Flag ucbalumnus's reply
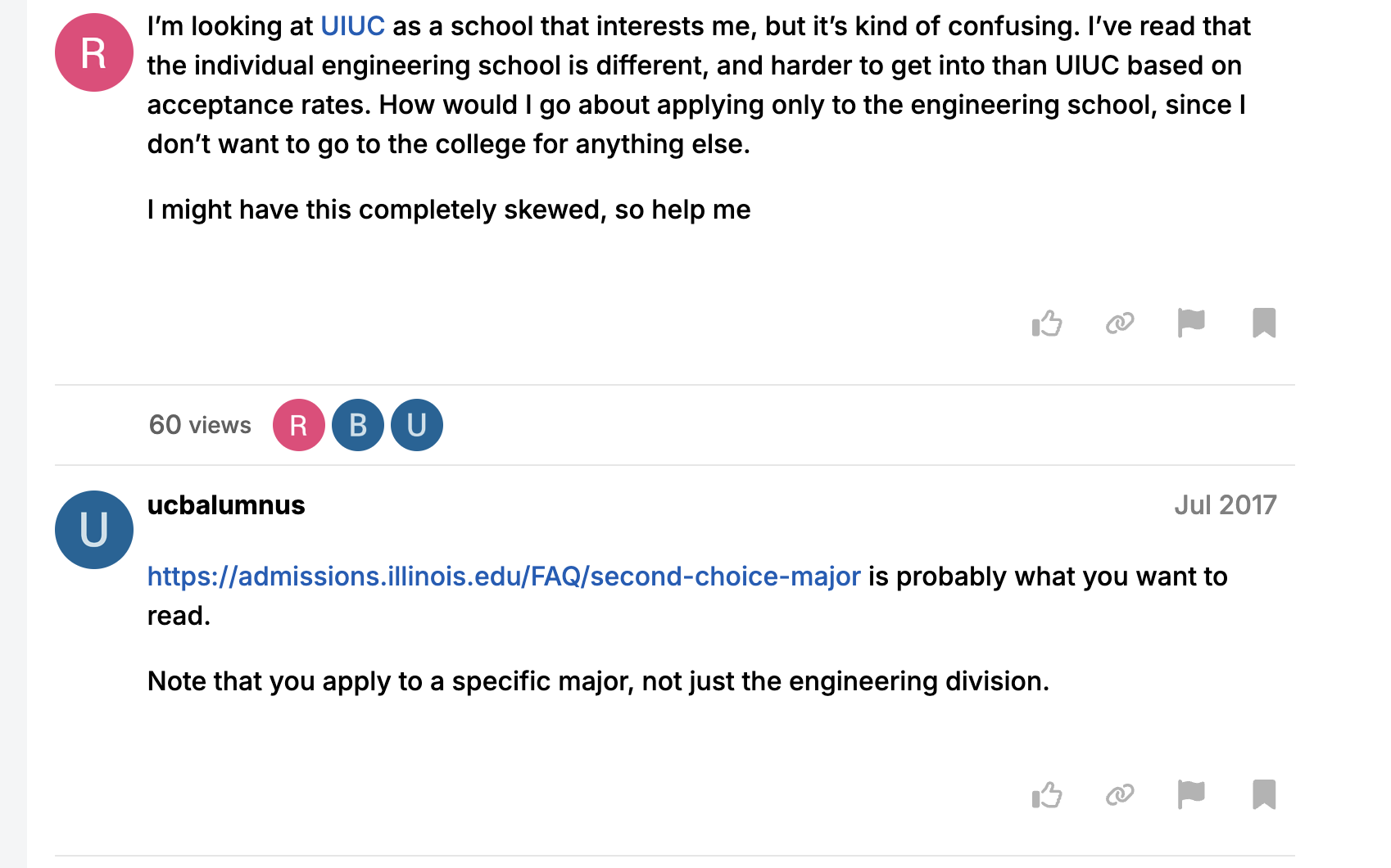 [x=1190, y=795]
